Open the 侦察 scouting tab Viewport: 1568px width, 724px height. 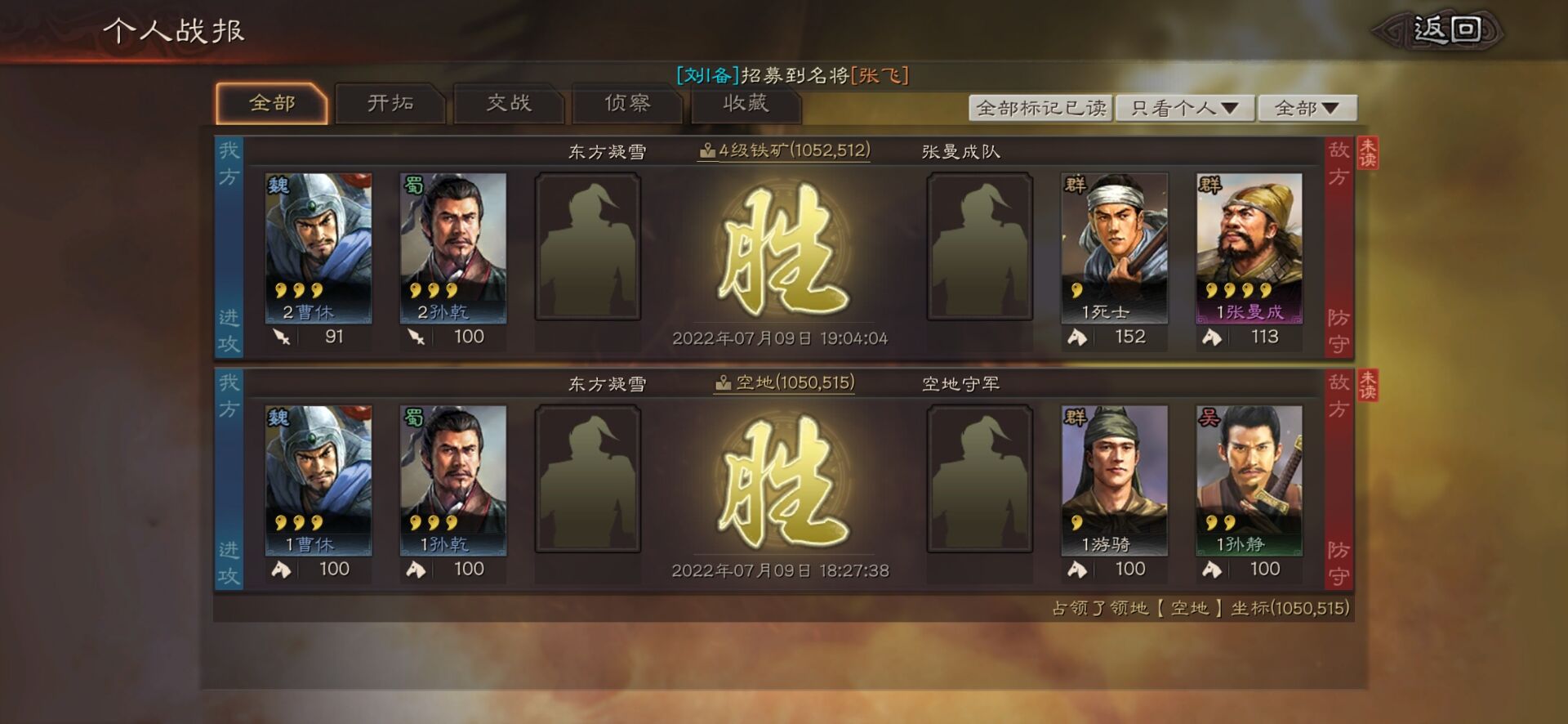pyautogui.click(x=627, y=104)
